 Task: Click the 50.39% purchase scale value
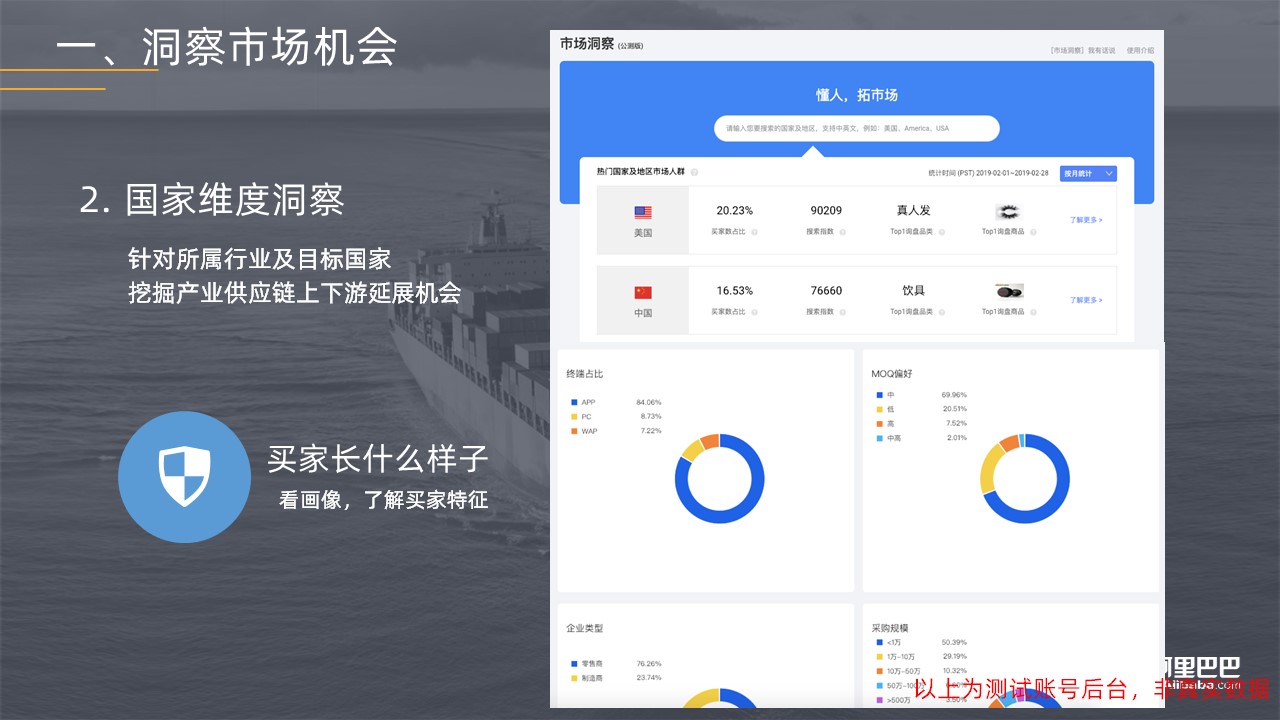click(954, 642)
